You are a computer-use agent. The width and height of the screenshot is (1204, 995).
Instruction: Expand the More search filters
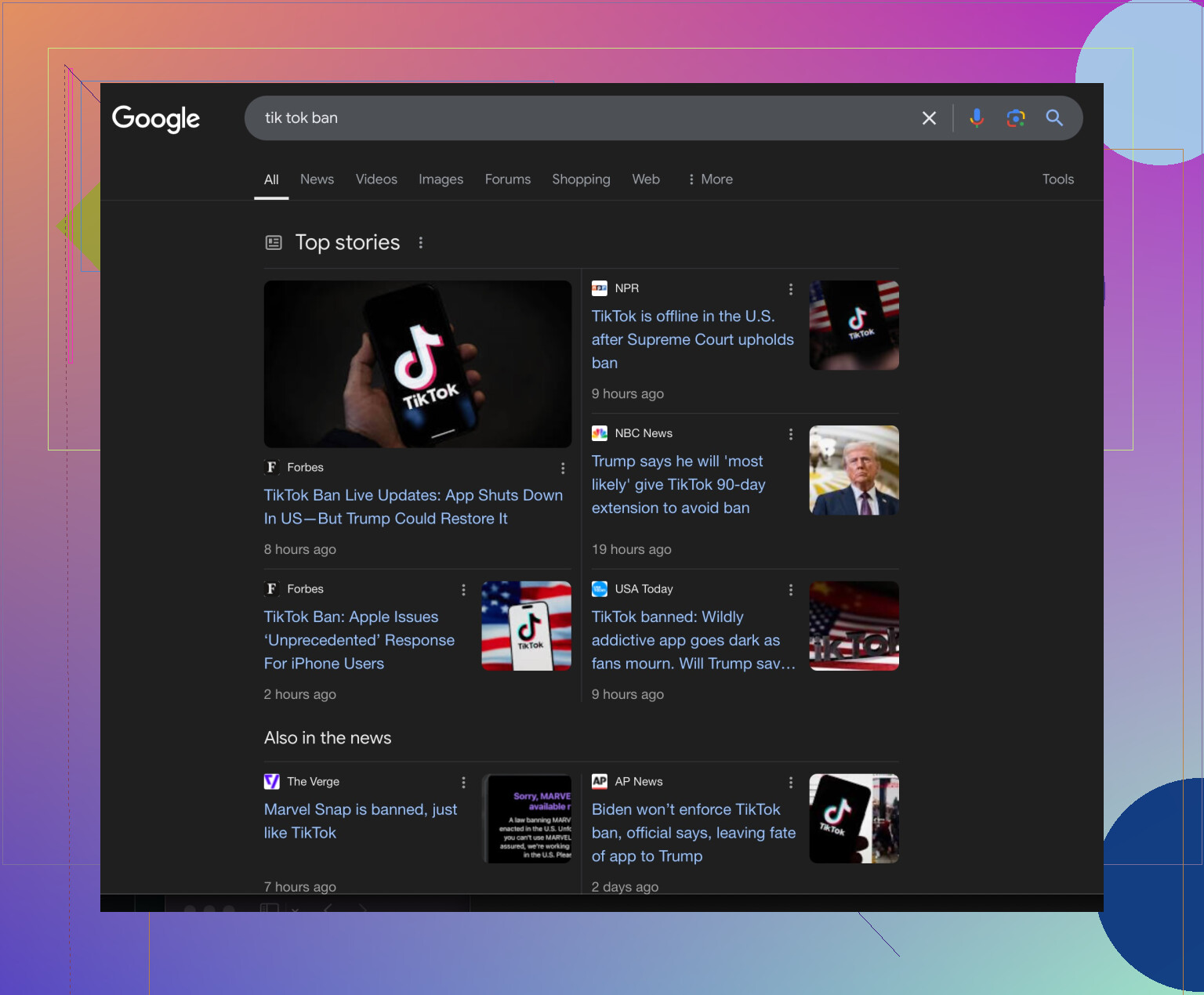[x=710, y=179]
